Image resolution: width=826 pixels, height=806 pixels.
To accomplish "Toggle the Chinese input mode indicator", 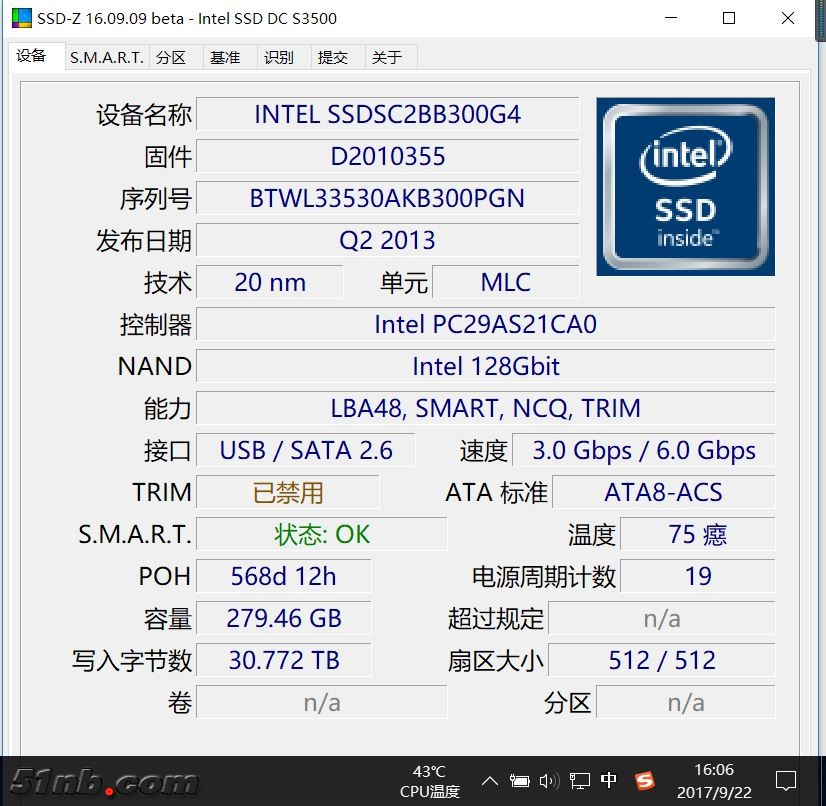I will (x=609, y=780).
